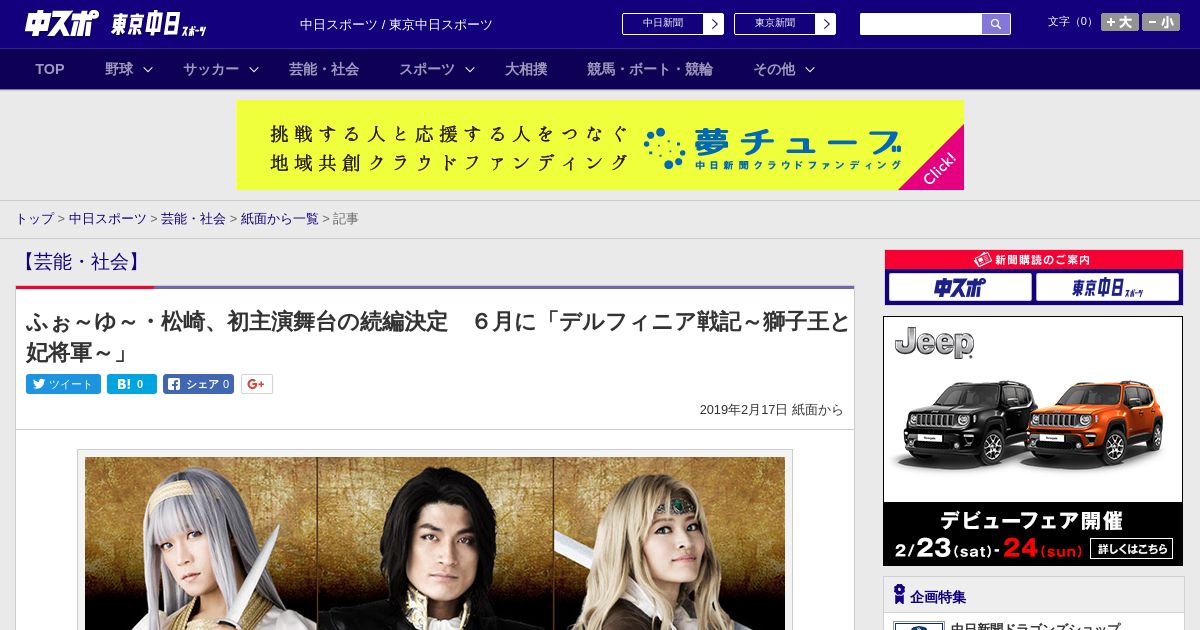This screenshot has width=1200, height=630.
Task: Share article via Facebook シェア button
Action: 199,384
